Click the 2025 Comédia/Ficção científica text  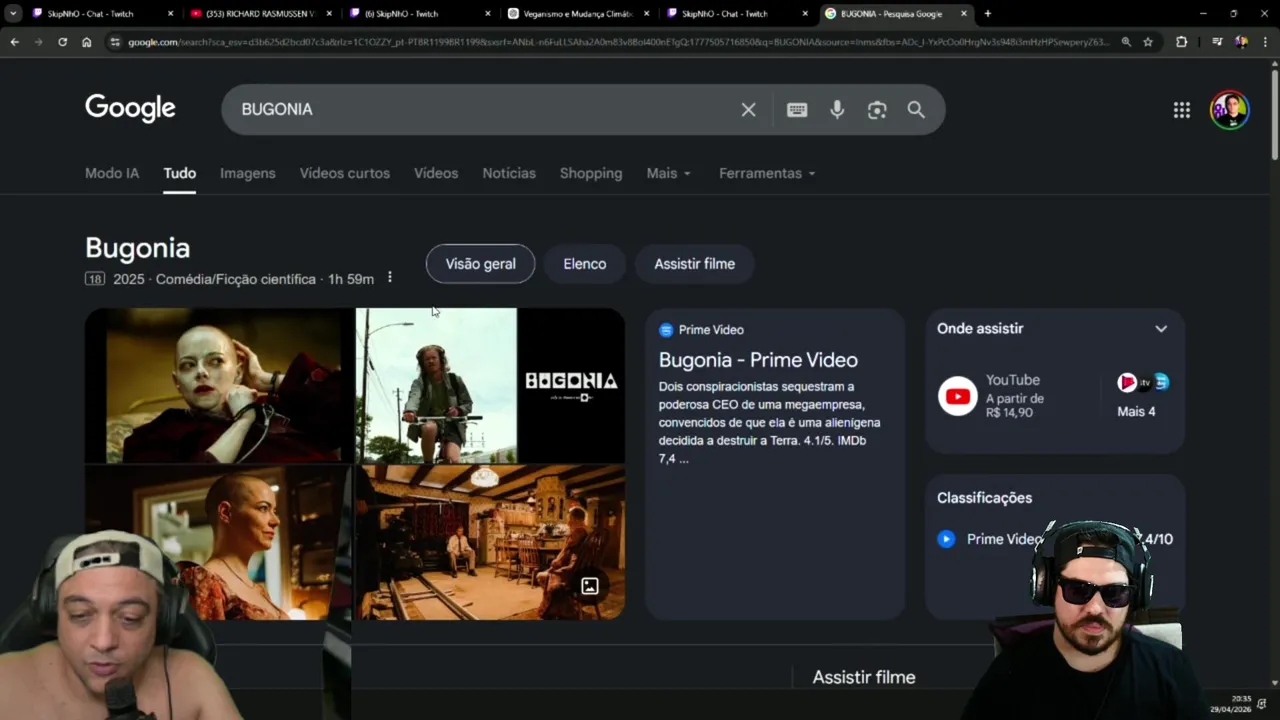[215, 279]
